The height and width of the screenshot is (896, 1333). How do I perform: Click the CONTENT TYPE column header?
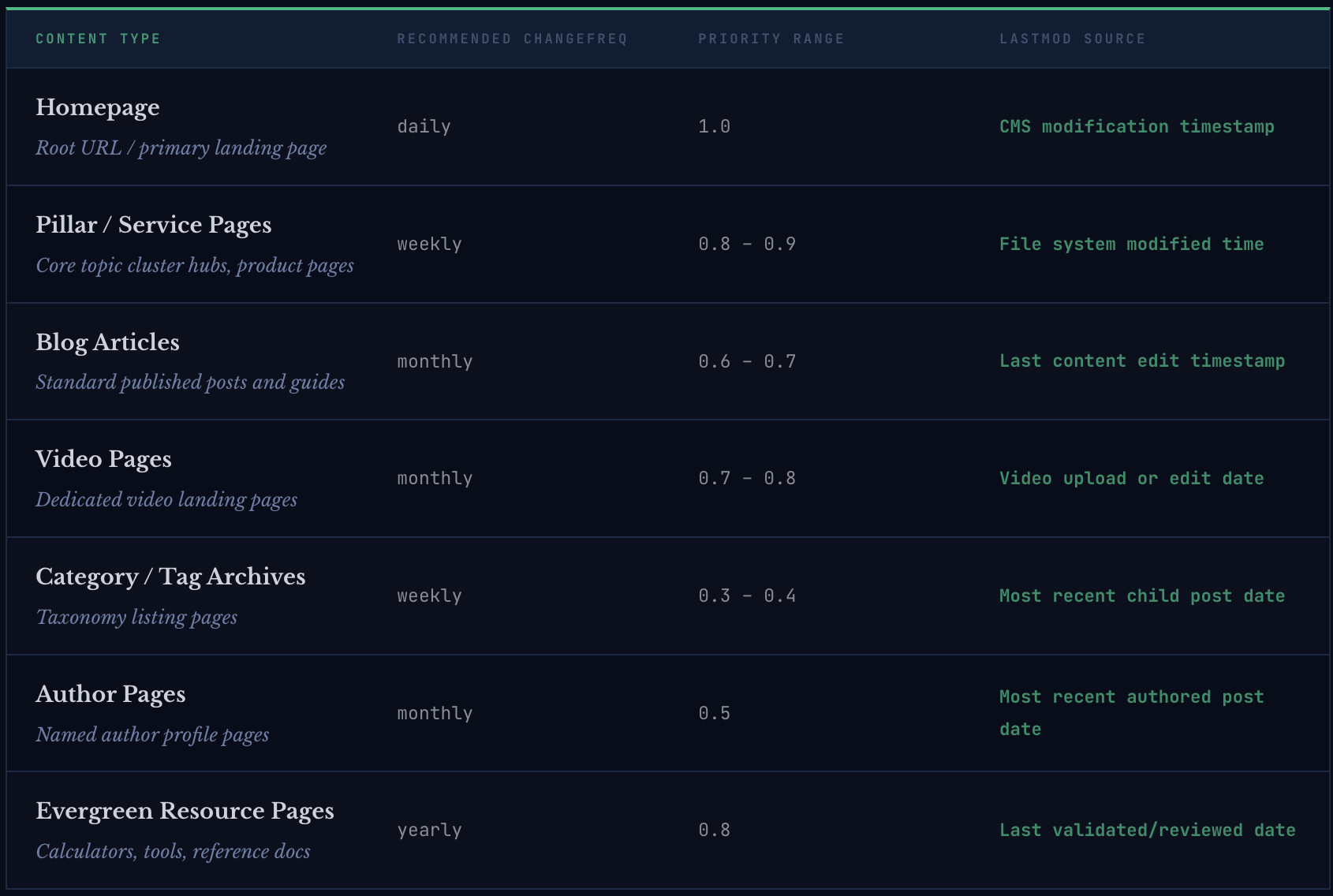97,38
